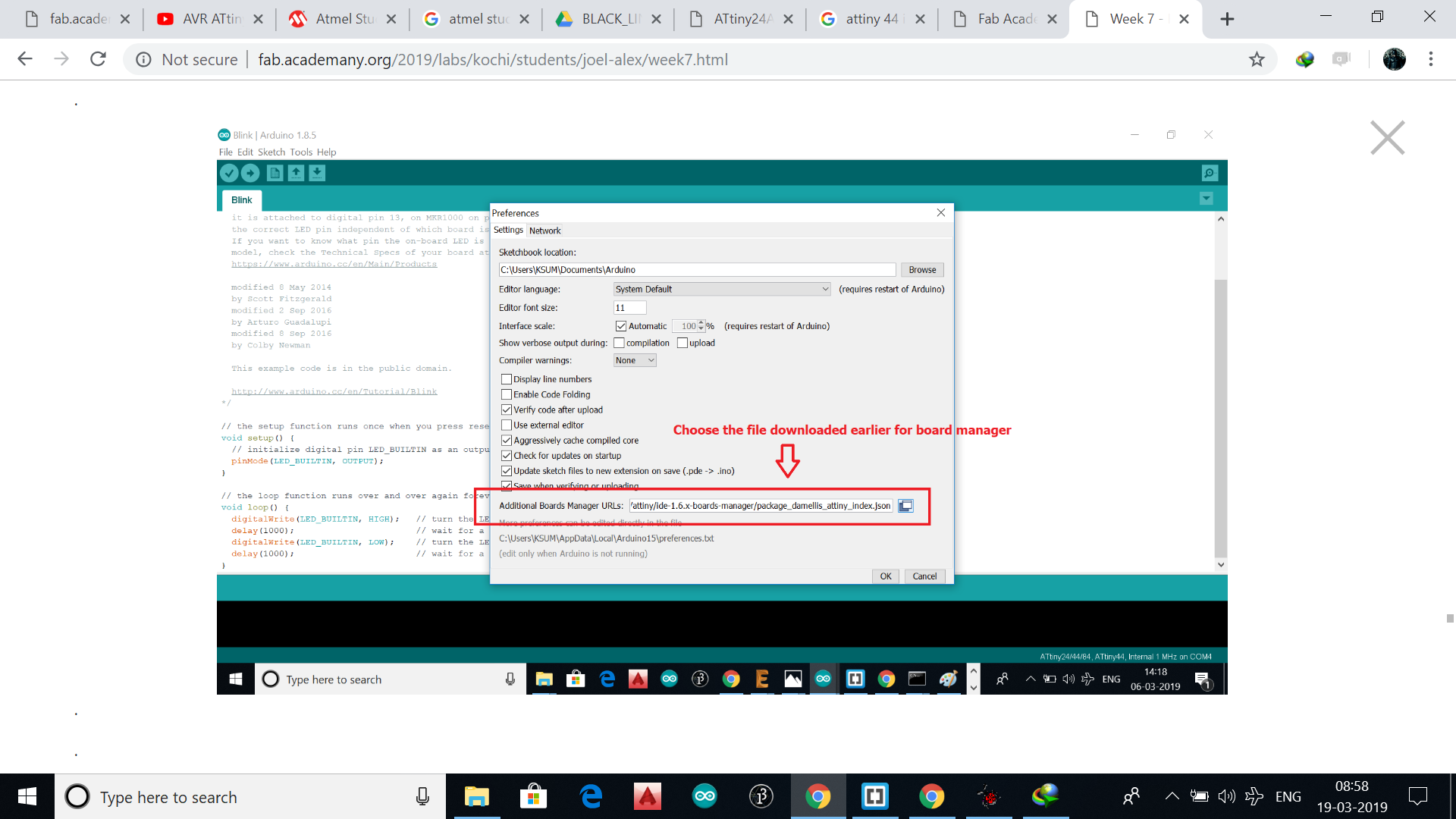
Task: Click the Arduino editor vertical scrollbar
Action: [x=1220, y=417]
